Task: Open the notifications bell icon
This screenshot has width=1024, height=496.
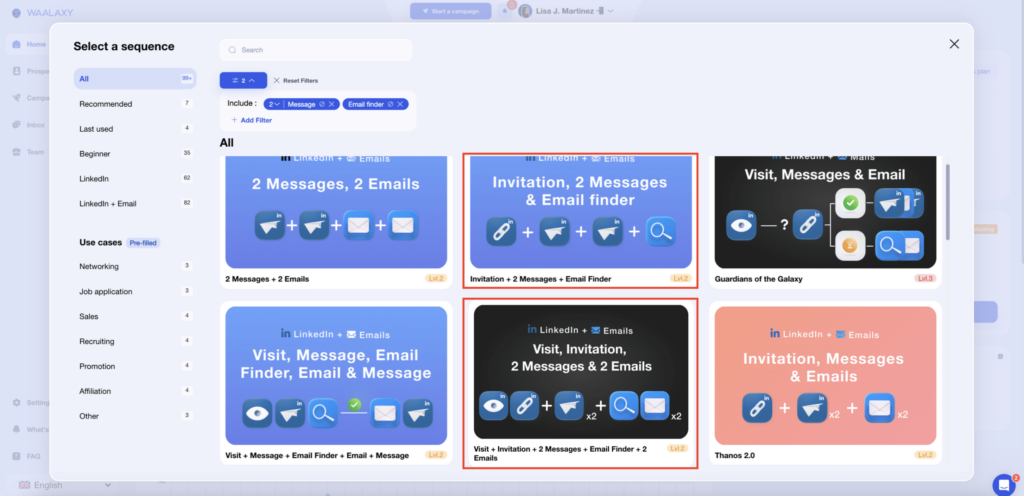Action: click(503, 11)
